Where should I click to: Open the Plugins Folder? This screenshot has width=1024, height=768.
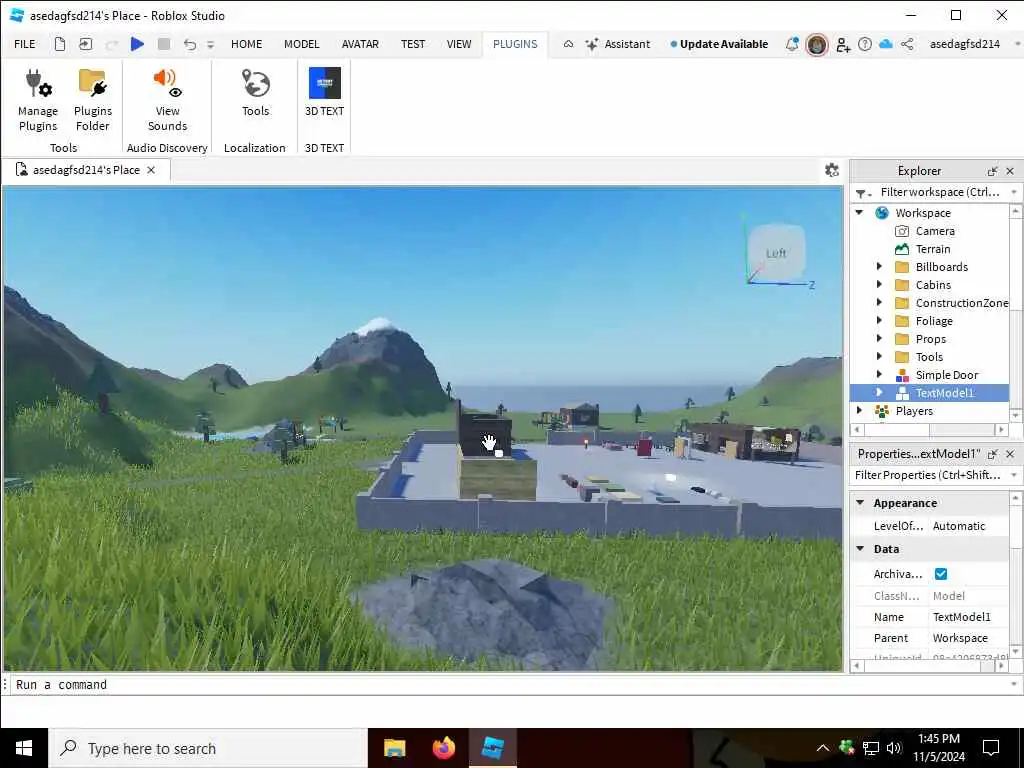click(93, 100)
